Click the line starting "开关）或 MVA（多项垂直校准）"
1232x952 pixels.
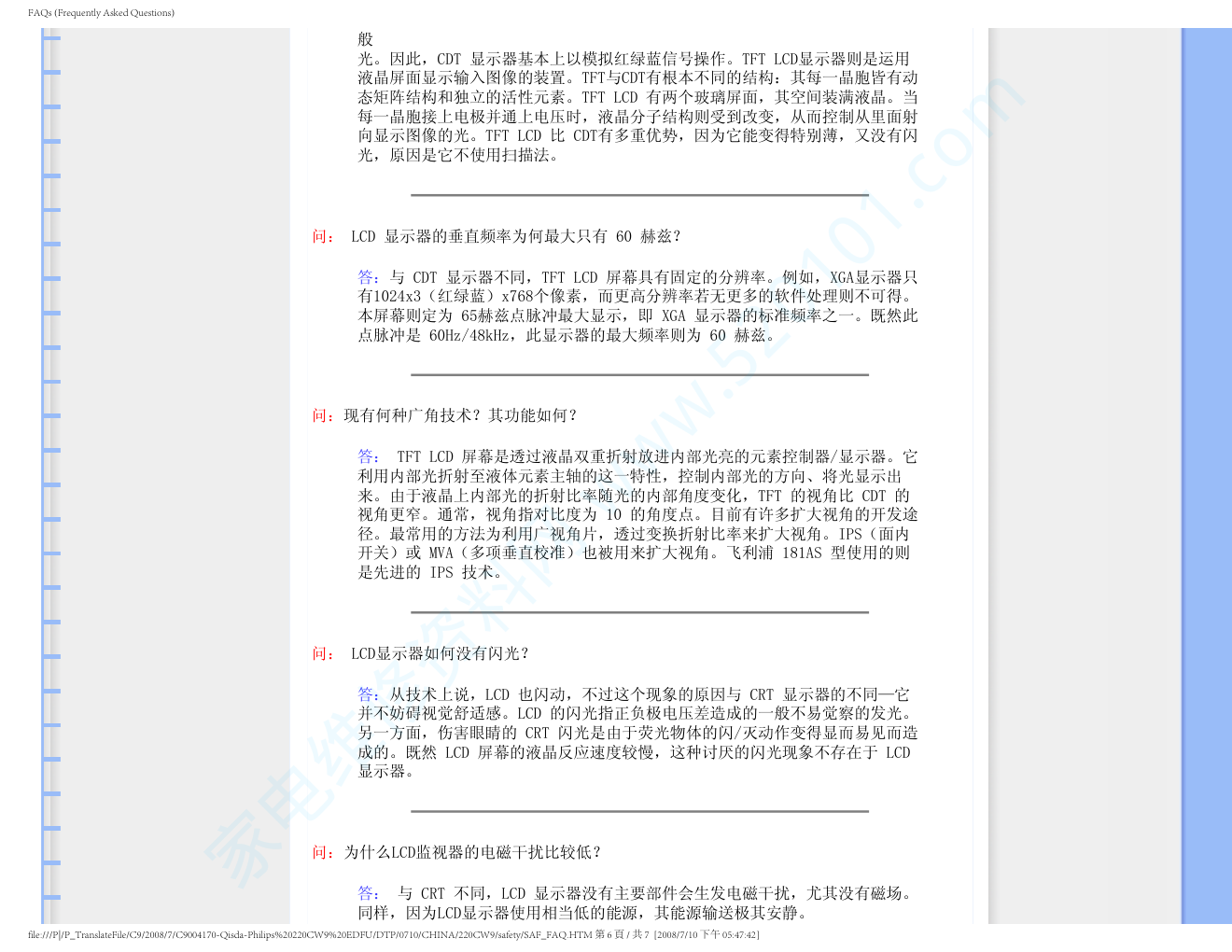[x=634, y=553]
